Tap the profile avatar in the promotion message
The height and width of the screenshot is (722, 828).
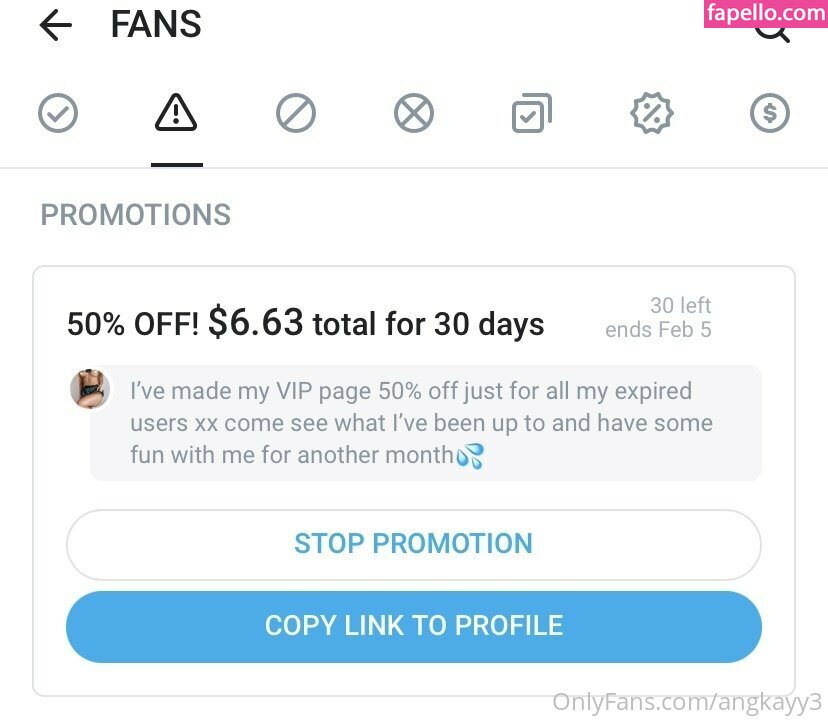[90, 389]
